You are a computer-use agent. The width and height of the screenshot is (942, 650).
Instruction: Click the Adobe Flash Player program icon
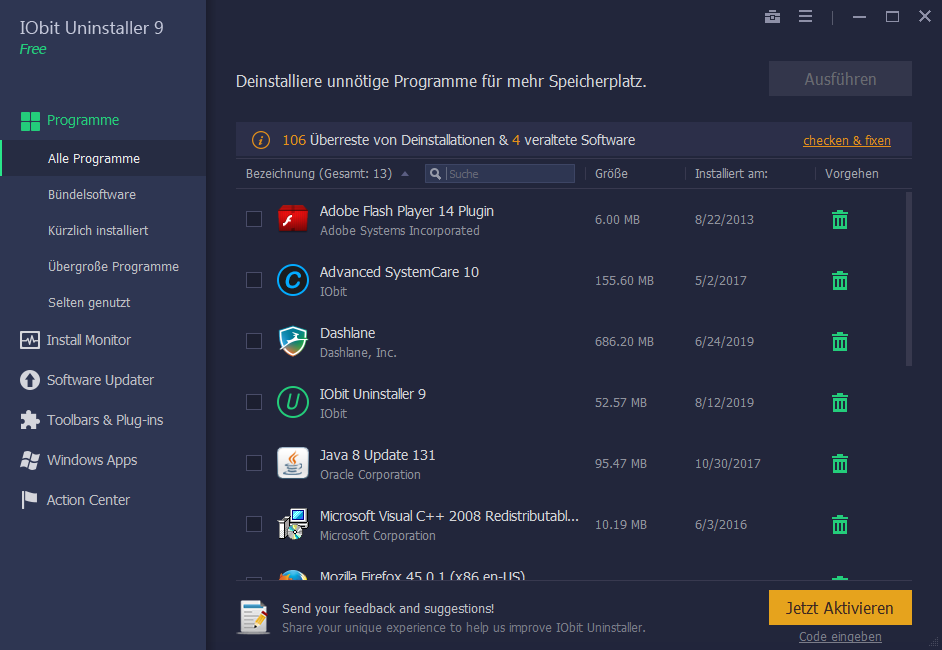tap(293, 219)
